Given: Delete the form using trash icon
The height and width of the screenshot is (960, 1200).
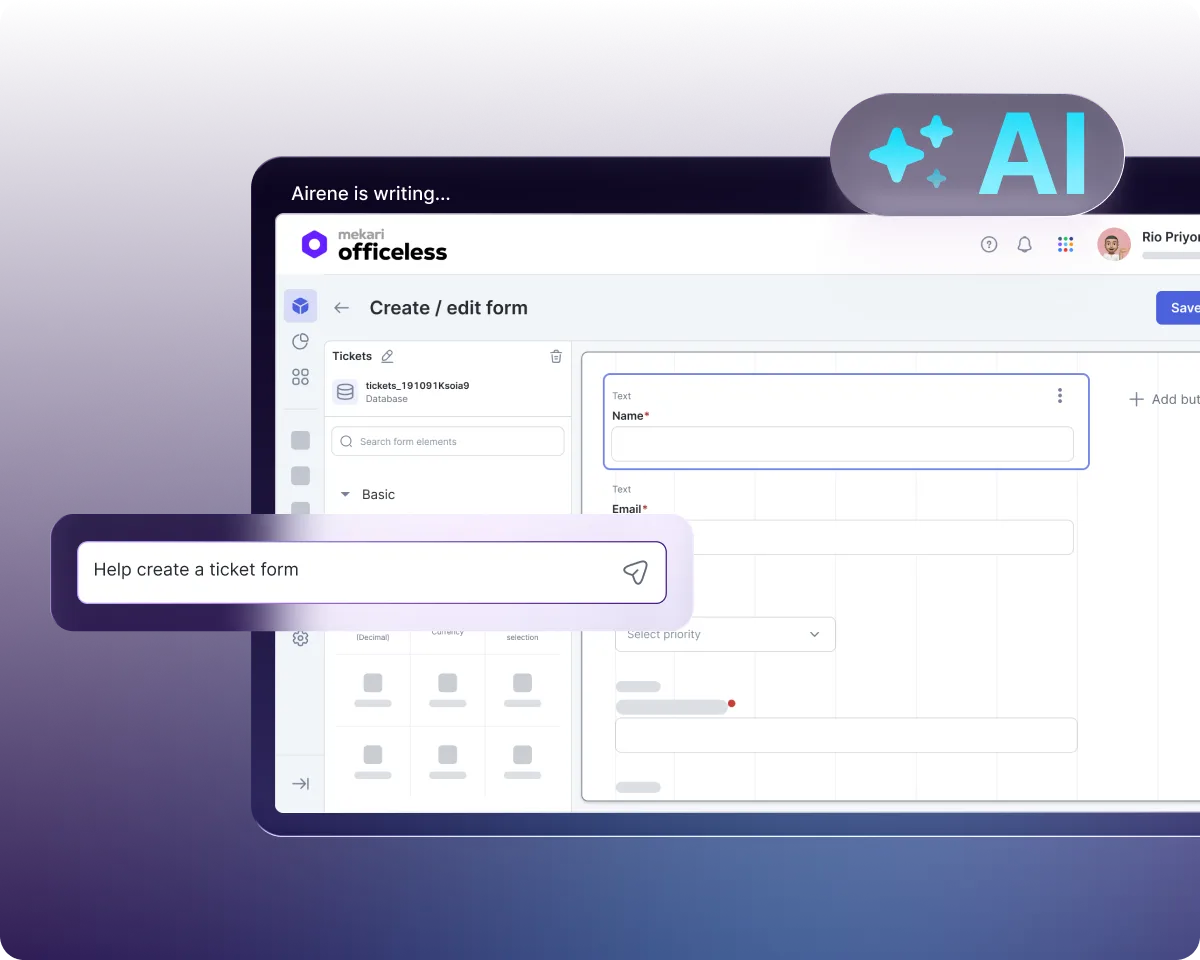Looking at the screenshot, I should (x=556, y=356).
